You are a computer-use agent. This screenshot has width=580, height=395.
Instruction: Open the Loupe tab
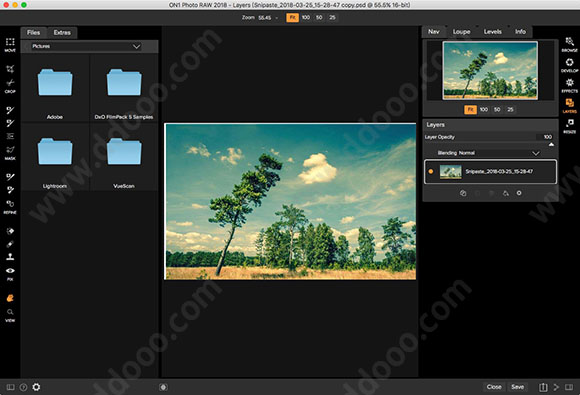pyautogui.click(x=461, y=32)
